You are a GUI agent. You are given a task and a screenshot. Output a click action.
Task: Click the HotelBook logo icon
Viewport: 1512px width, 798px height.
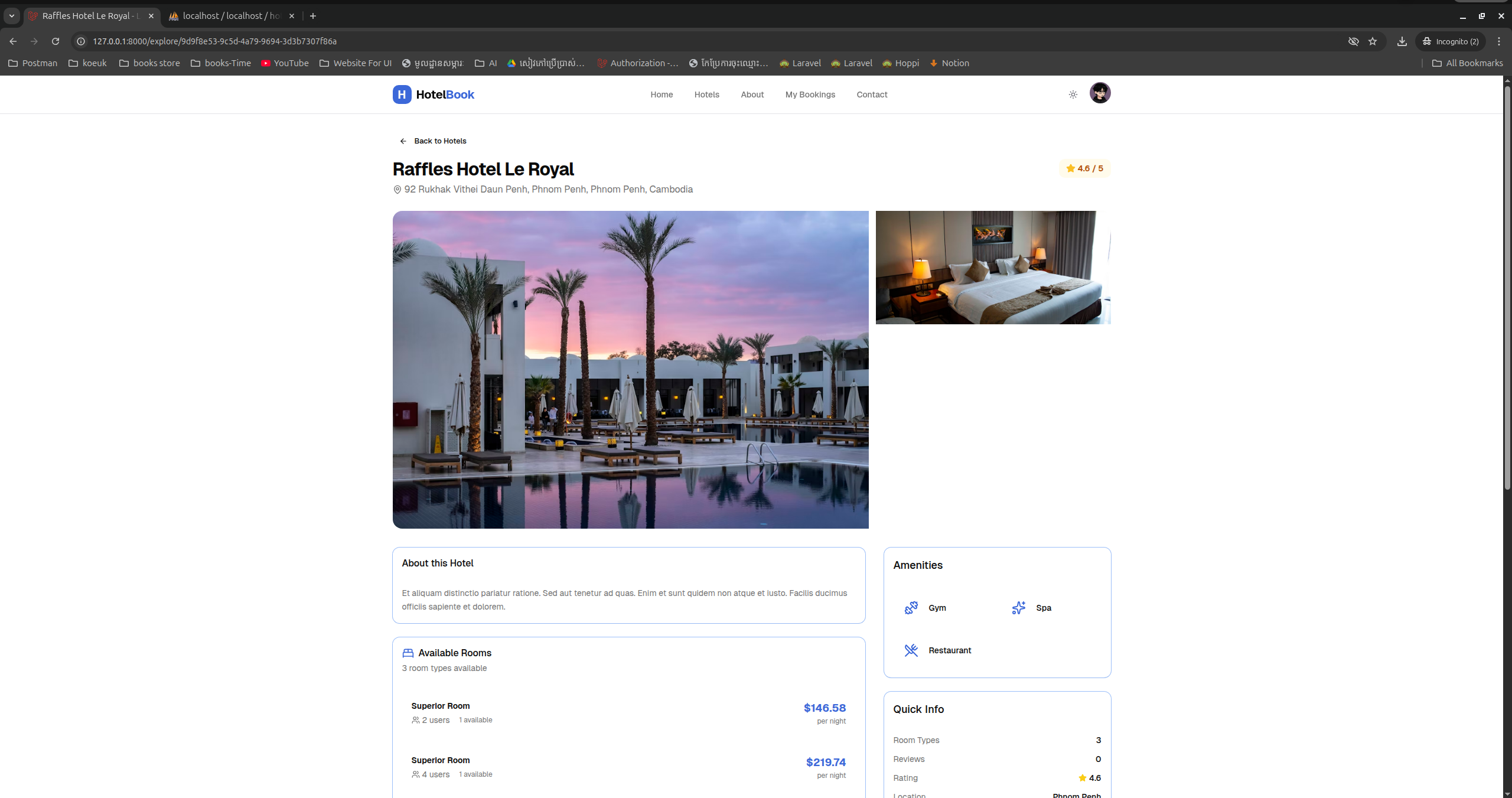[x=402, y=95]
